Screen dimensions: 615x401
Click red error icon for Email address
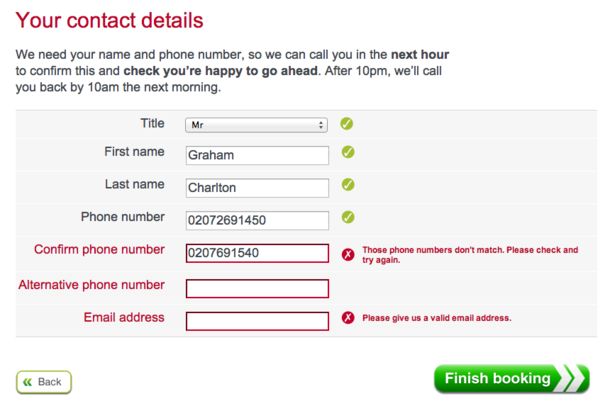(348, 318)
